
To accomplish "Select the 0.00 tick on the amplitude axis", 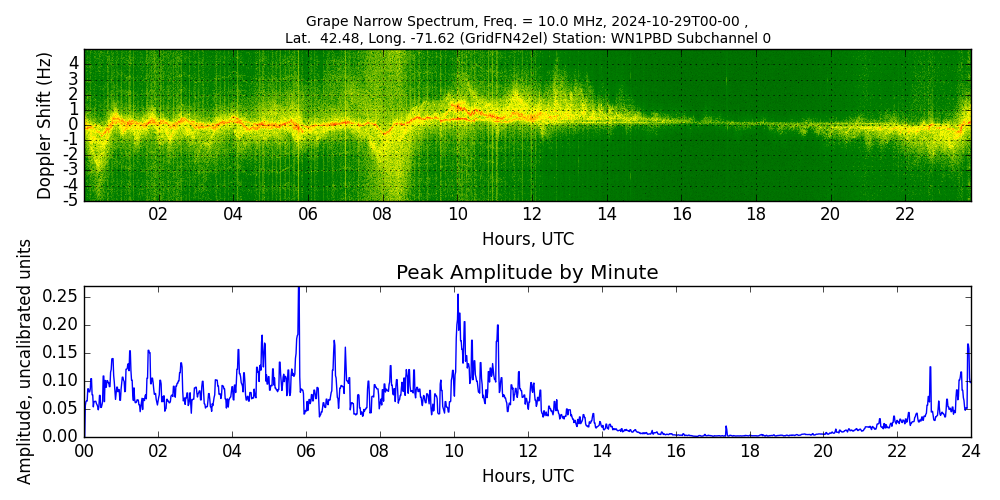I will pyautogui.click(x=60, y=436).
